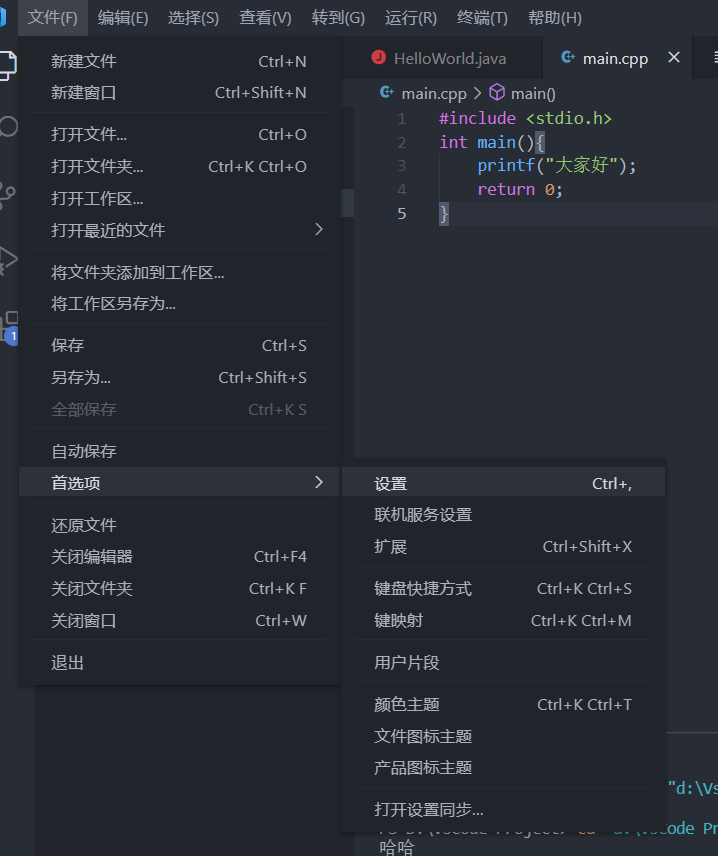Select 打开文件夹... menu entry
This screenshot has height=856, width=718.
click(180, 167)
